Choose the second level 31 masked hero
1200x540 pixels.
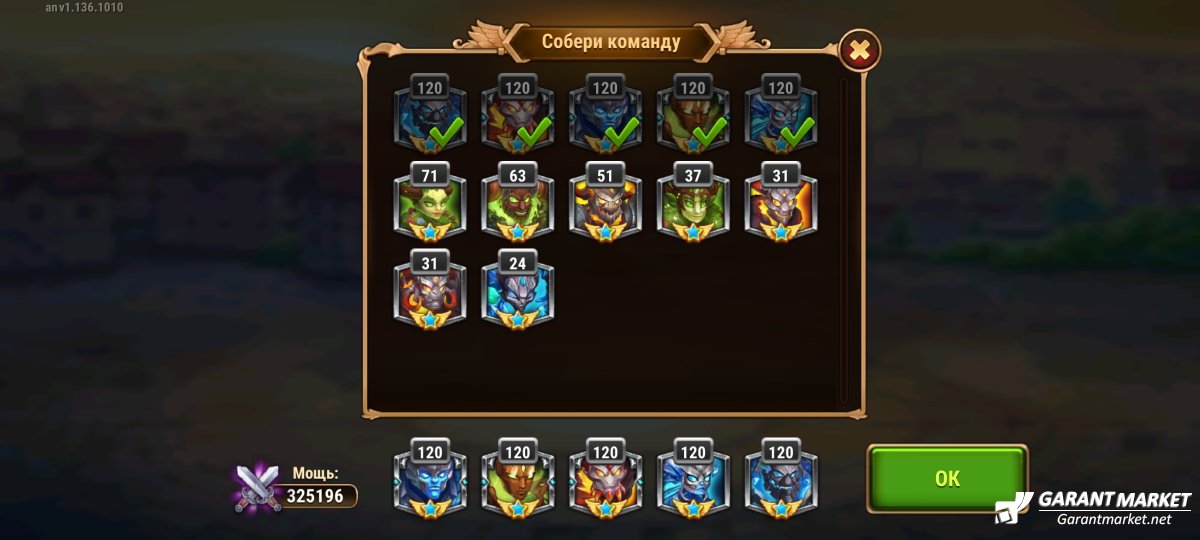pos(430,291)
